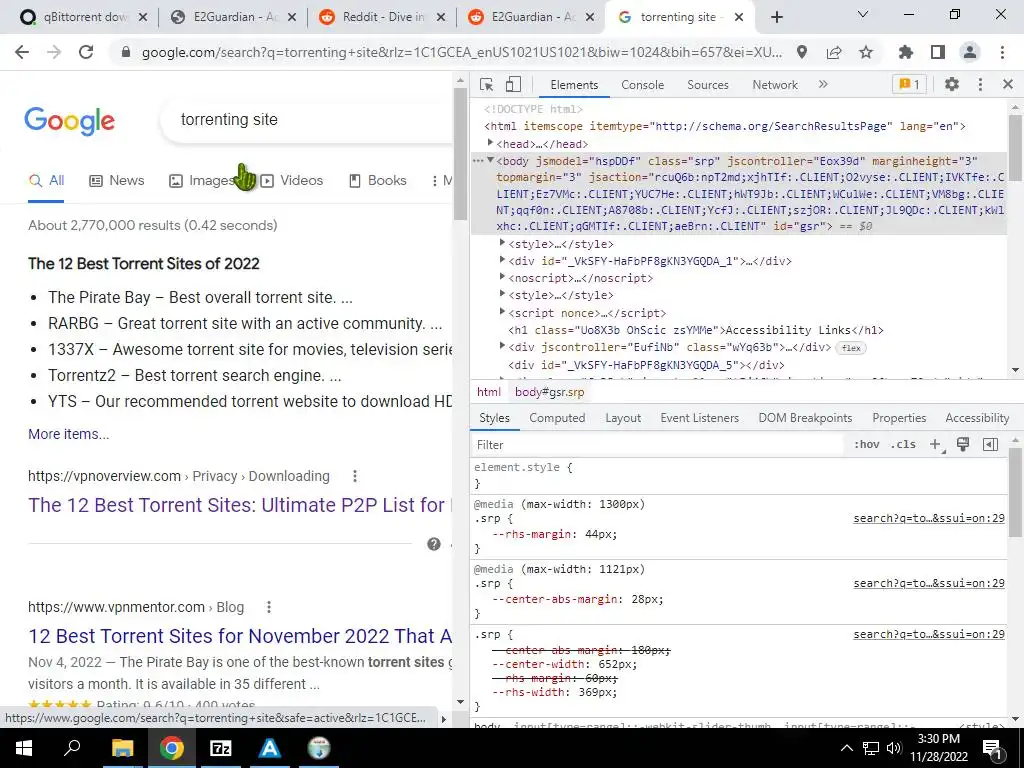The image size is (1024, 768).
Task: Switch to the Videos results tab
Action: [x=291, y=181]
